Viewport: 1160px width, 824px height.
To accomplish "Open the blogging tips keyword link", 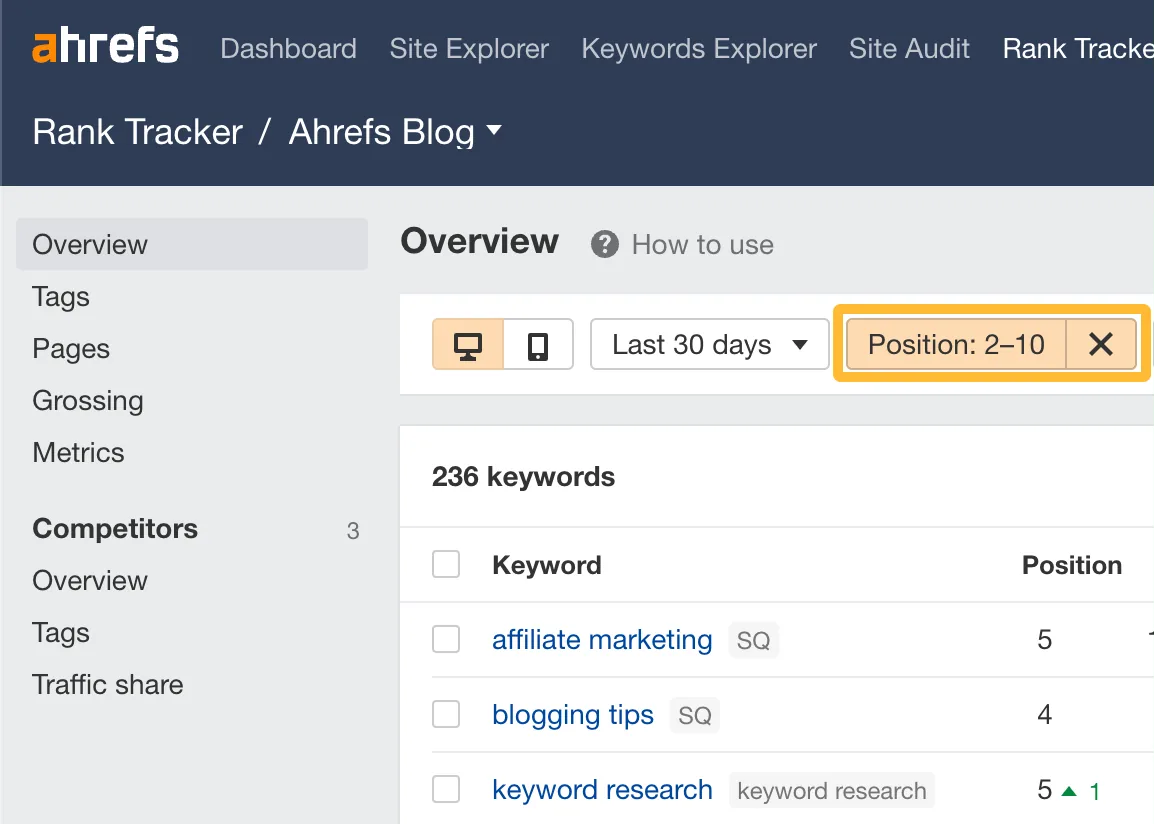I will pyautogui.click(x=573, y=715).
